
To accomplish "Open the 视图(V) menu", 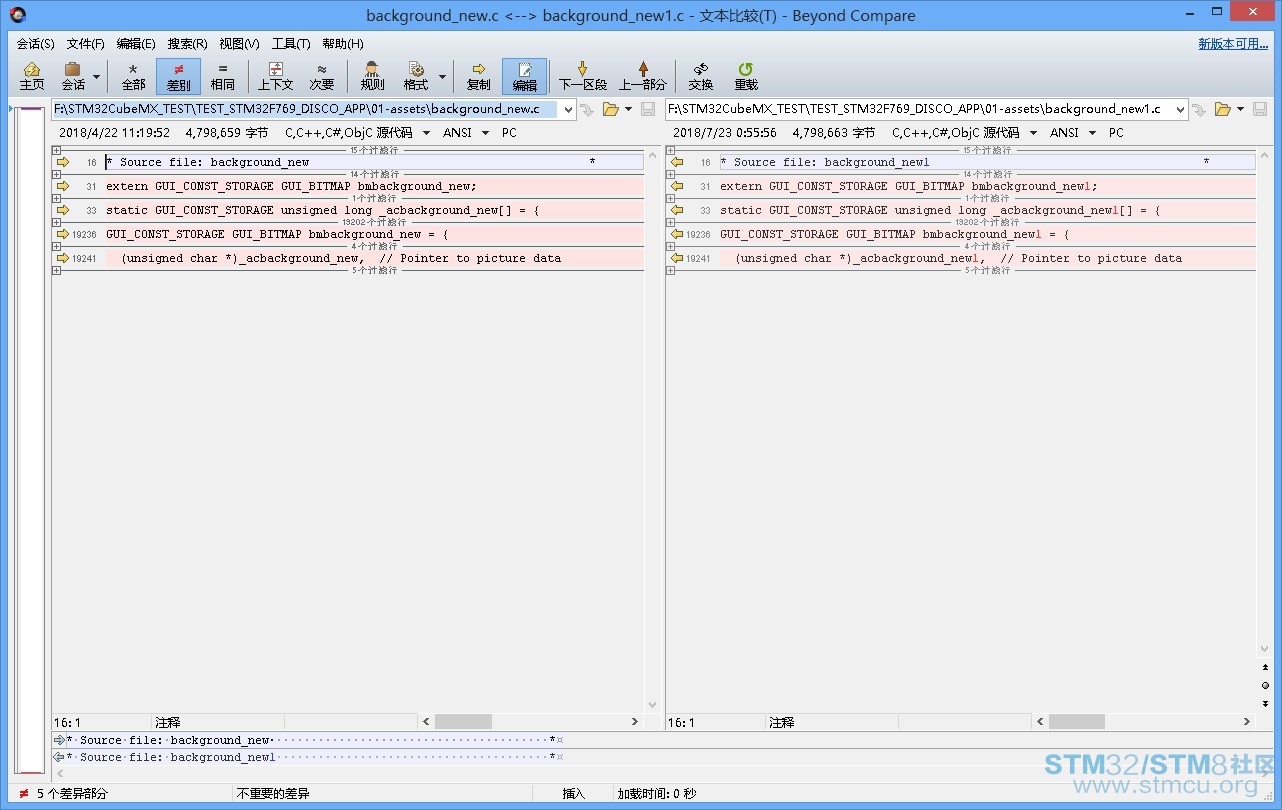I will [240, 44].
